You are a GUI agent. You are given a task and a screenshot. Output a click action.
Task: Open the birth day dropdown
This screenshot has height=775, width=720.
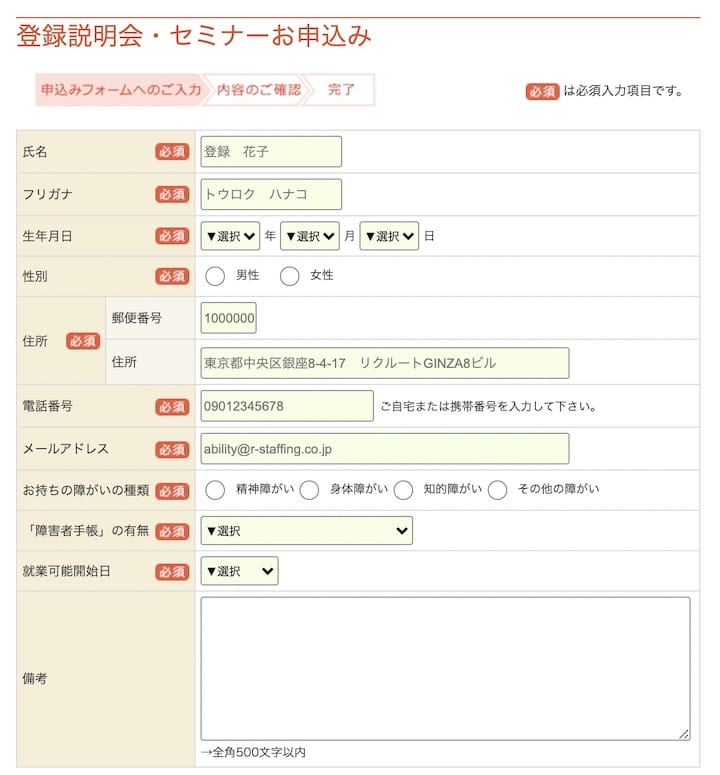point(389,236)
